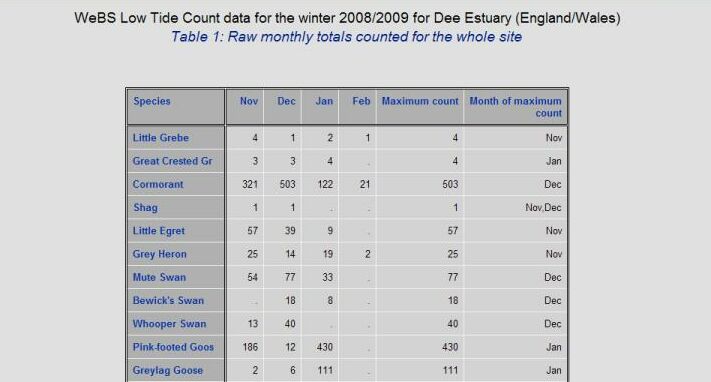Open the Shag species link
The height and width of the screenshot is (382, 711).
[145, 208]
